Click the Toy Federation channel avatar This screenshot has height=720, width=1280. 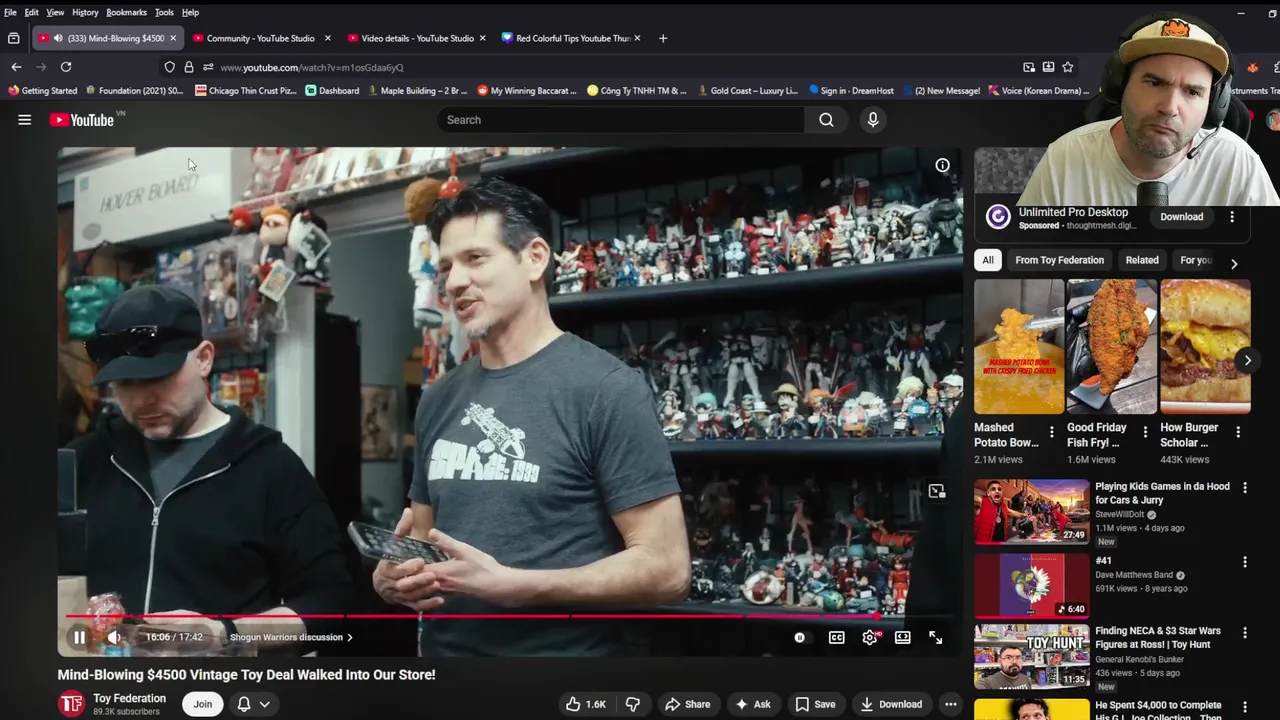(x=71, y=704)
